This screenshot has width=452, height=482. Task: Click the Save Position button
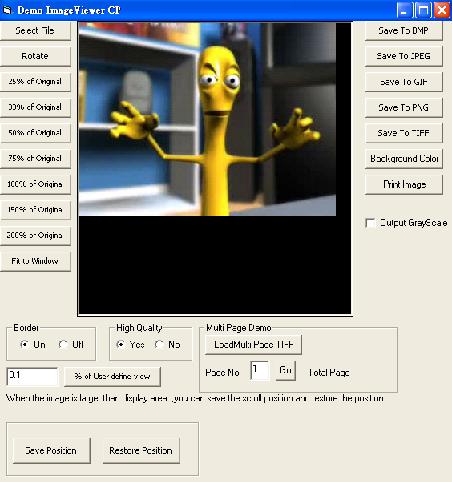pos(52,451)
